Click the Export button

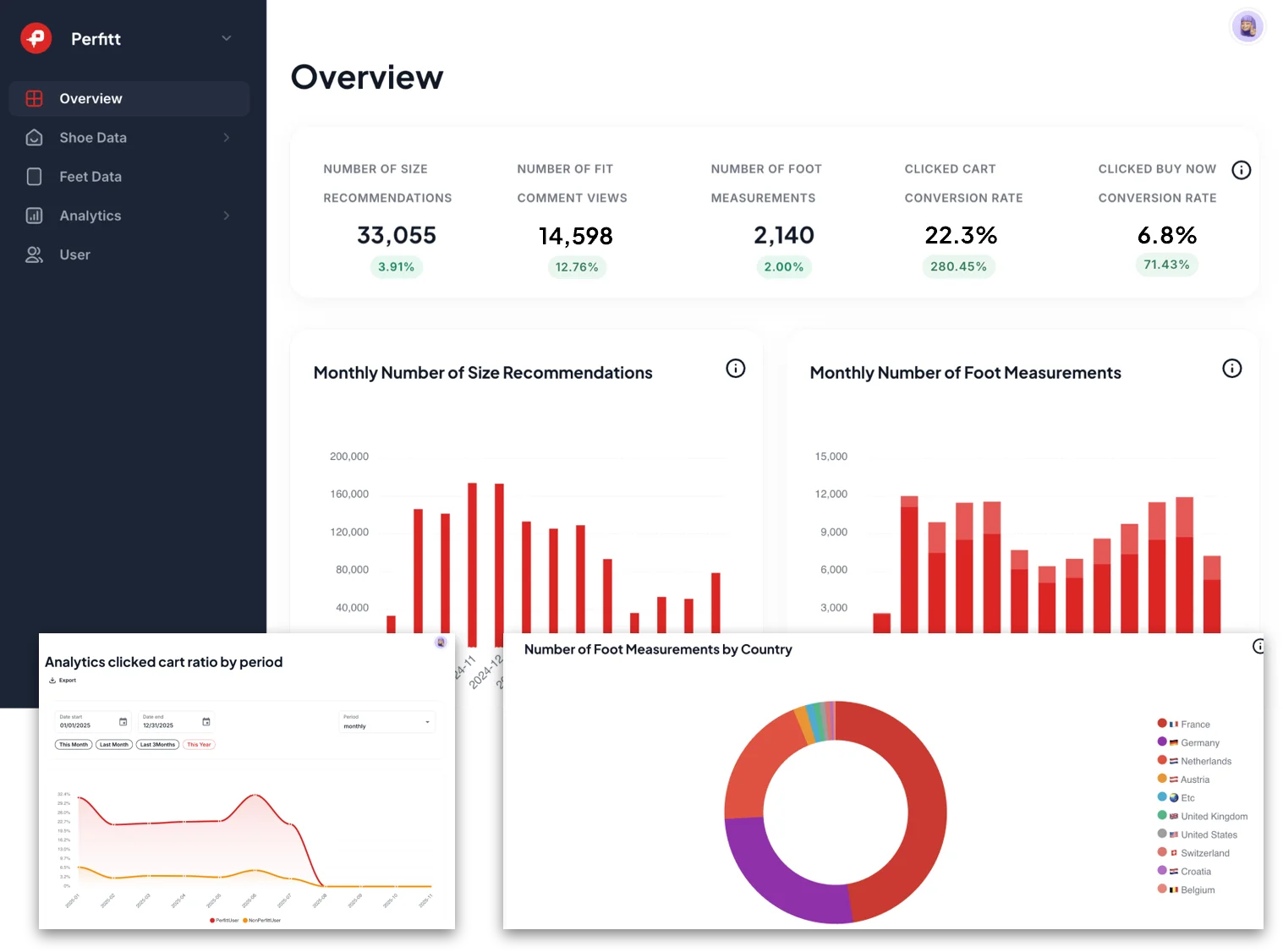63,680
